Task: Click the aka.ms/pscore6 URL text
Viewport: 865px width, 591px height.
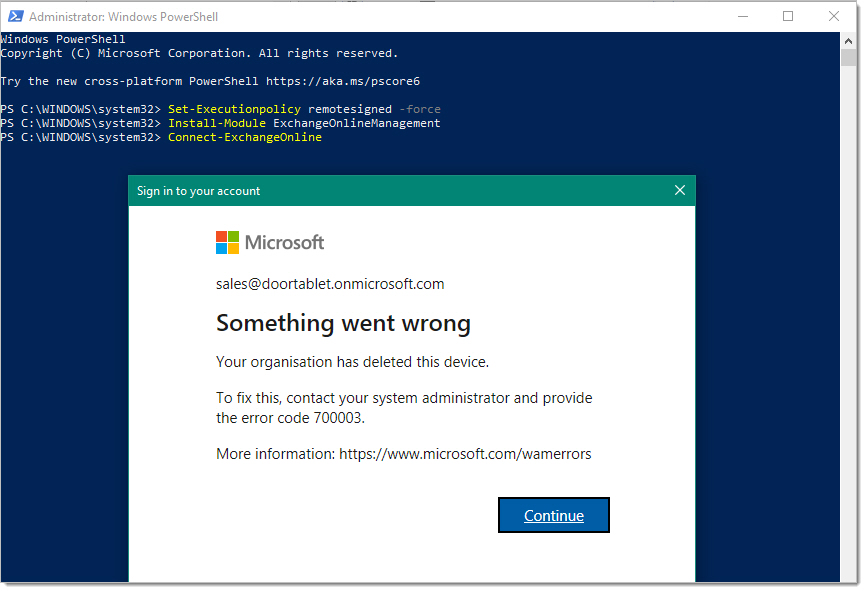Action: pos(343,81)
